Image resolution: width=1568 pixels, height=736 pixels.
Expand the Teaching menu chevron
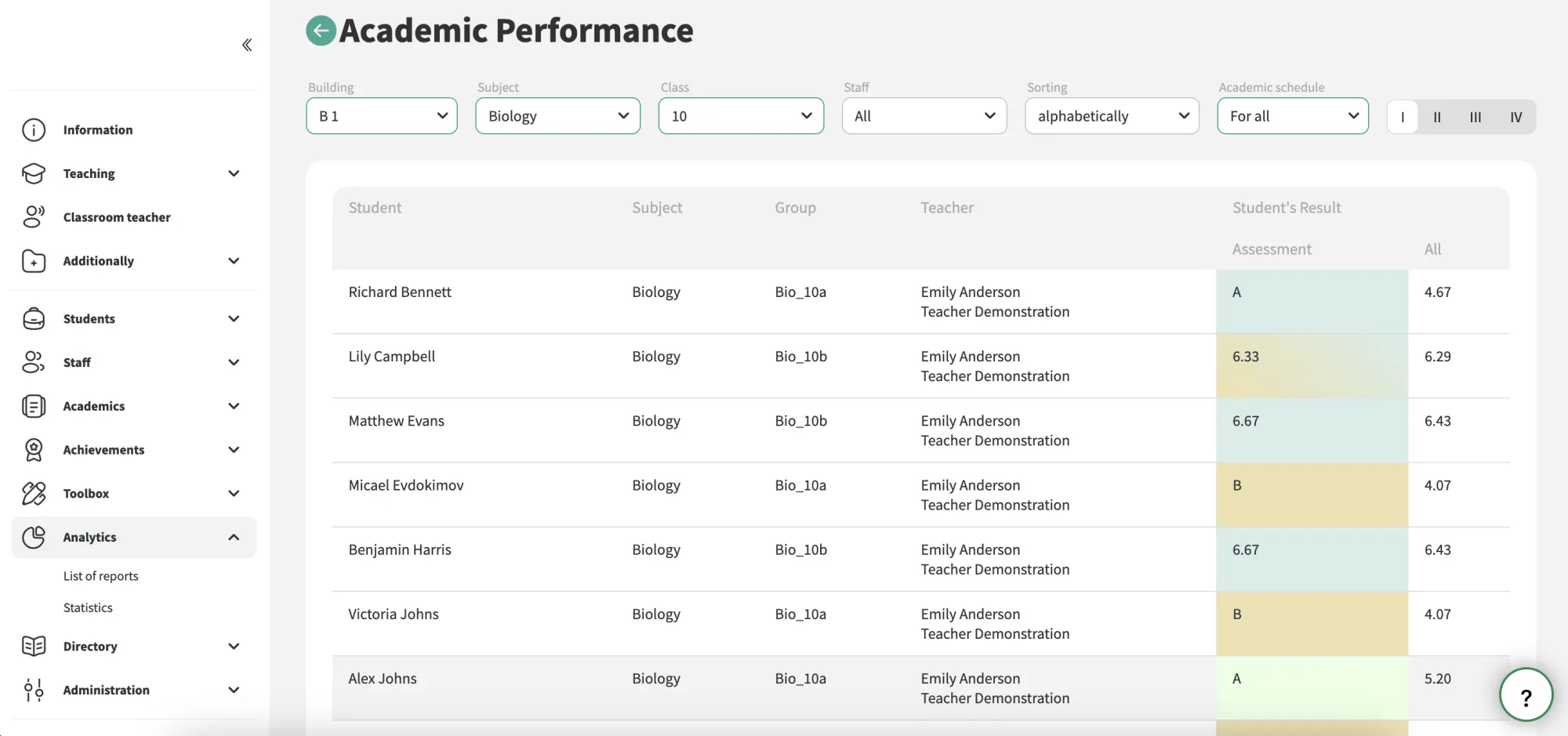coord(234,173)
